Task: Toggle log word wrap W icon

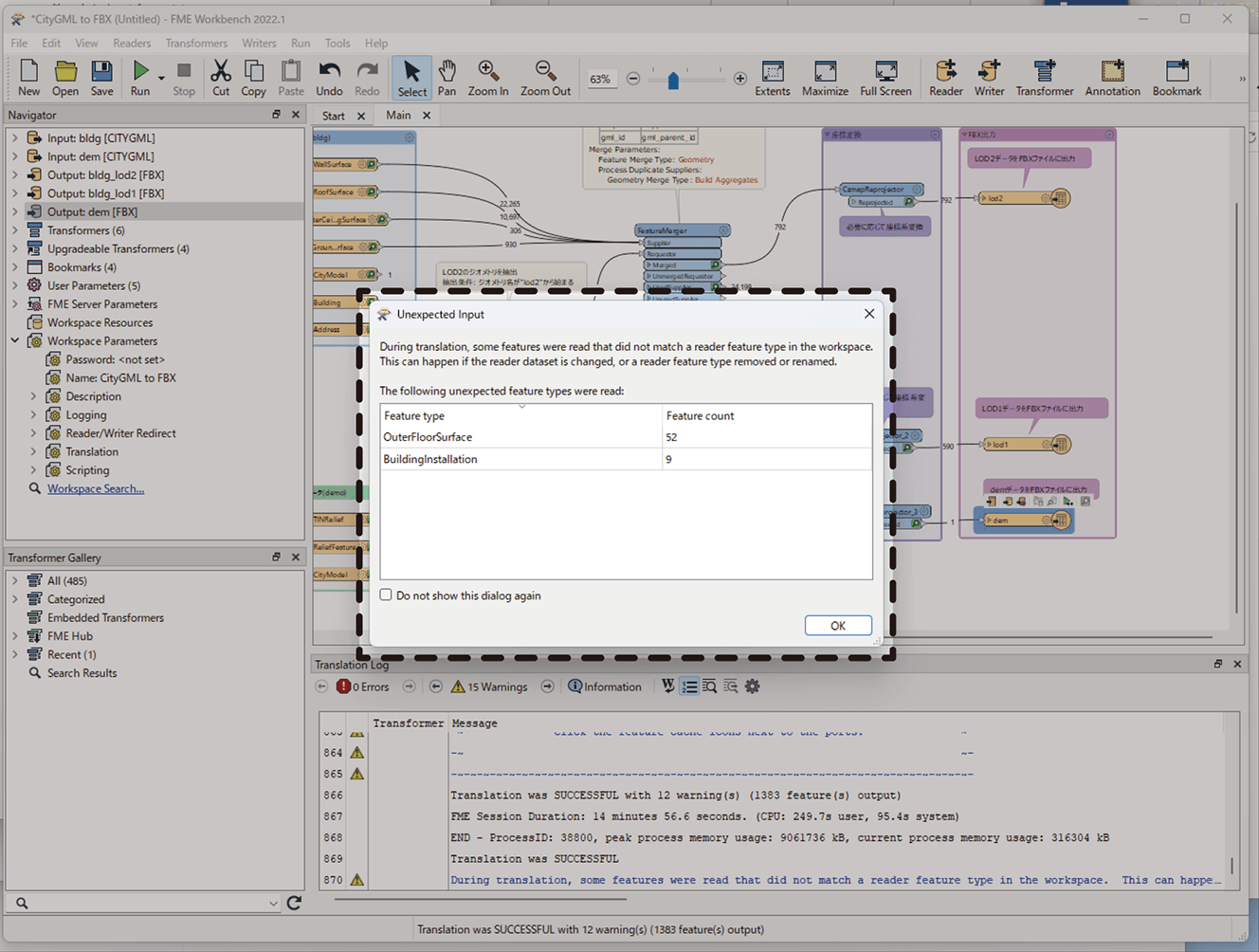Action: 668,687
